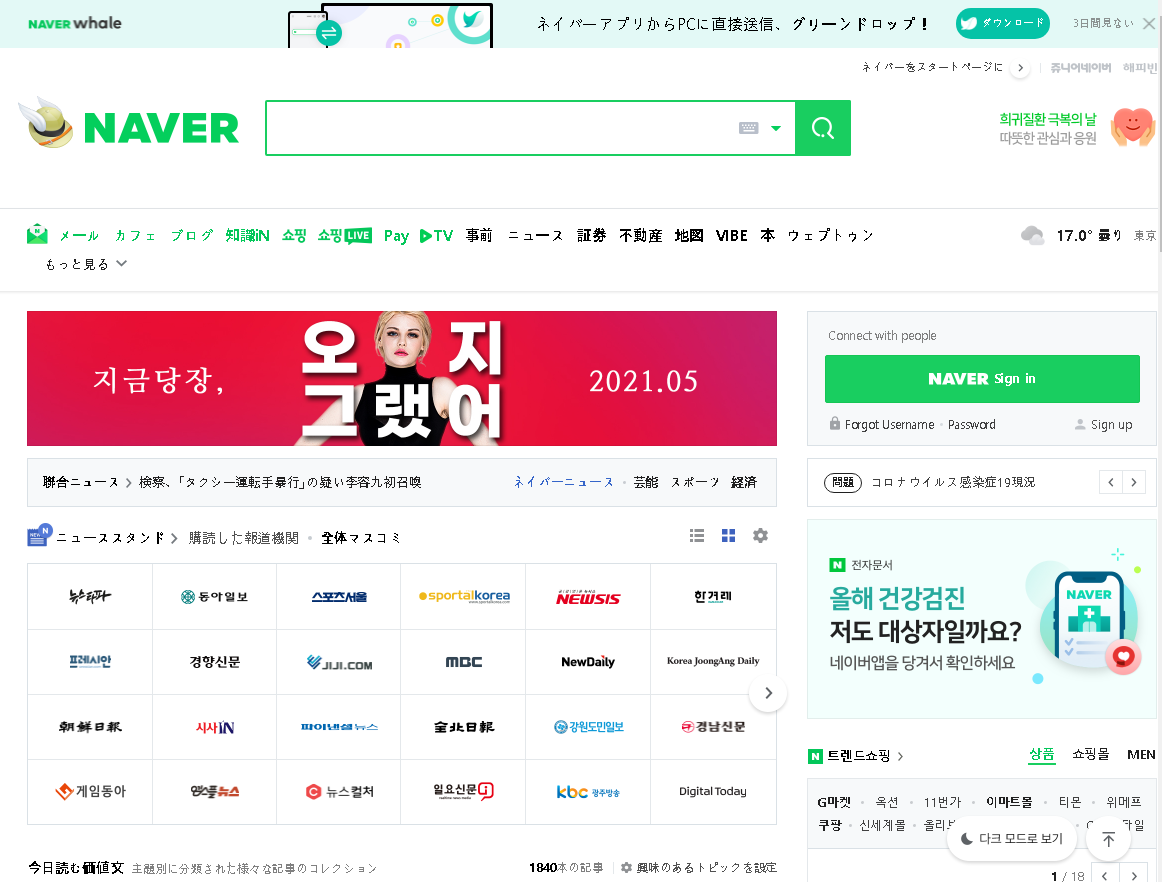Toggle dark mode view button

1011,839
